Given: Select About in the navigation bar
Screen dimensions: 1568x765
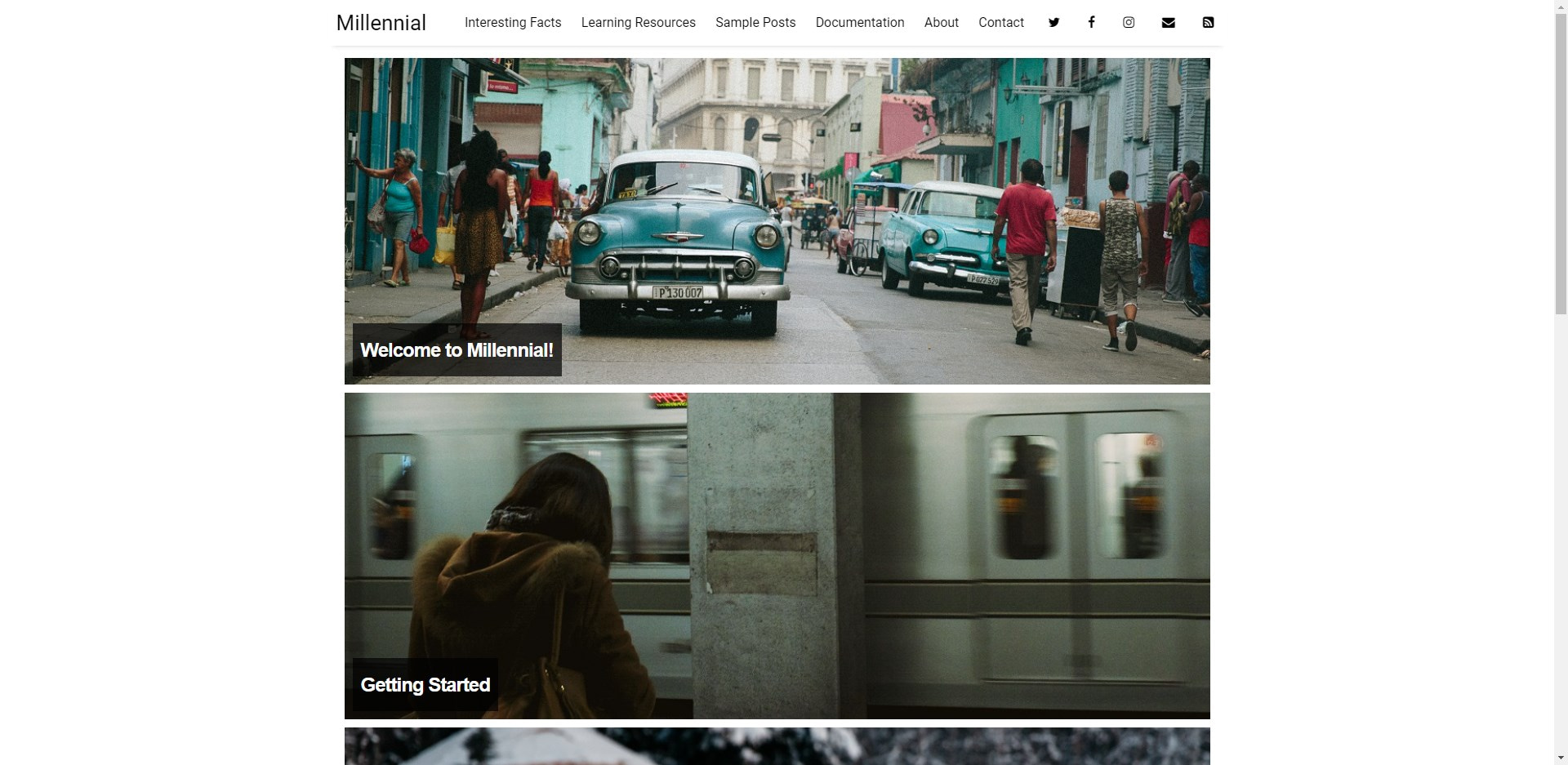Looking at the screenshot, I should (942, 23).
